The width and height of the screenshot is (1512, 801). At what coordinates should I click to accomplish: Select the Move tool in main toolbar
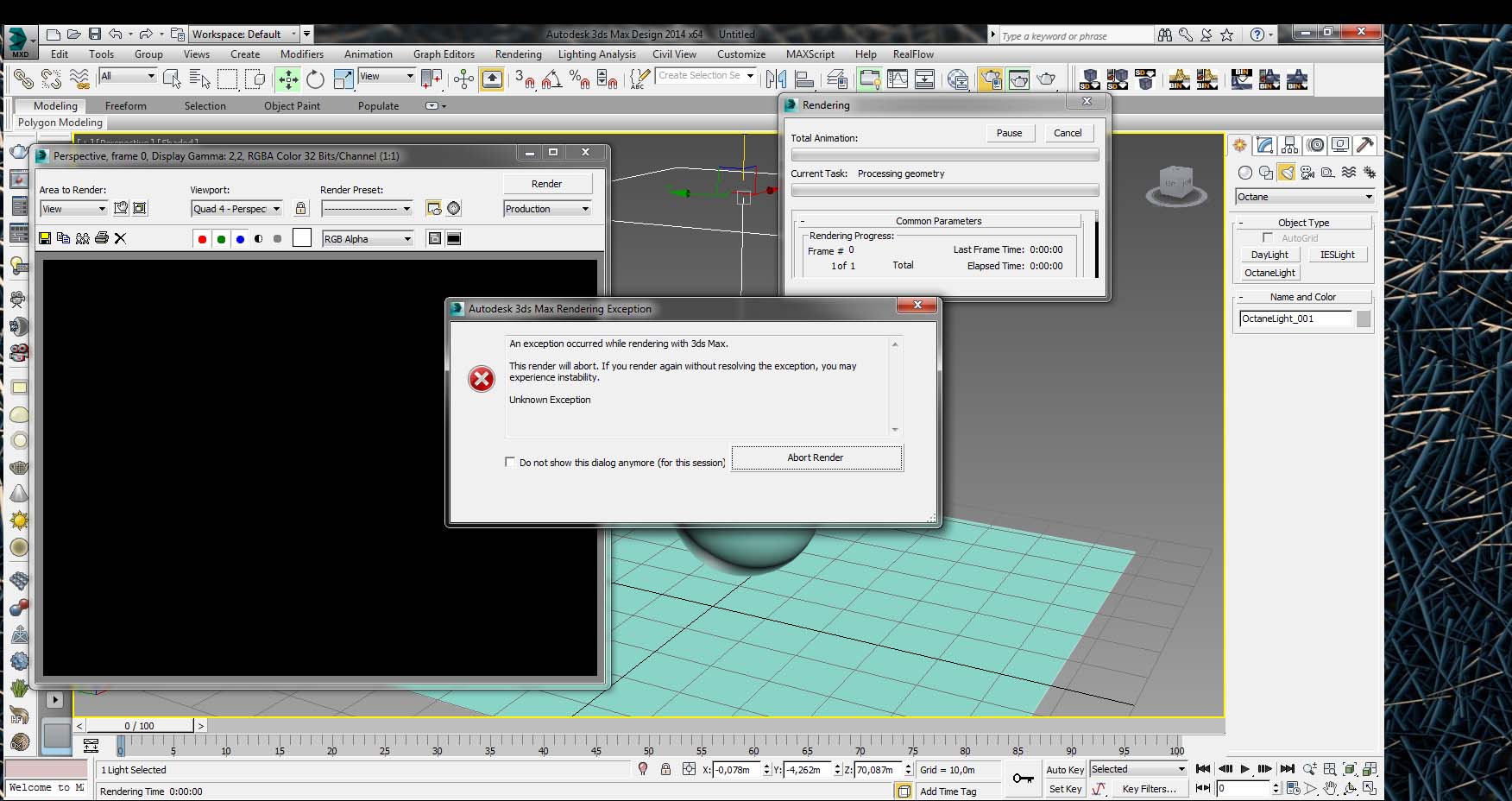pyautogui.click(x=287, y=79)
